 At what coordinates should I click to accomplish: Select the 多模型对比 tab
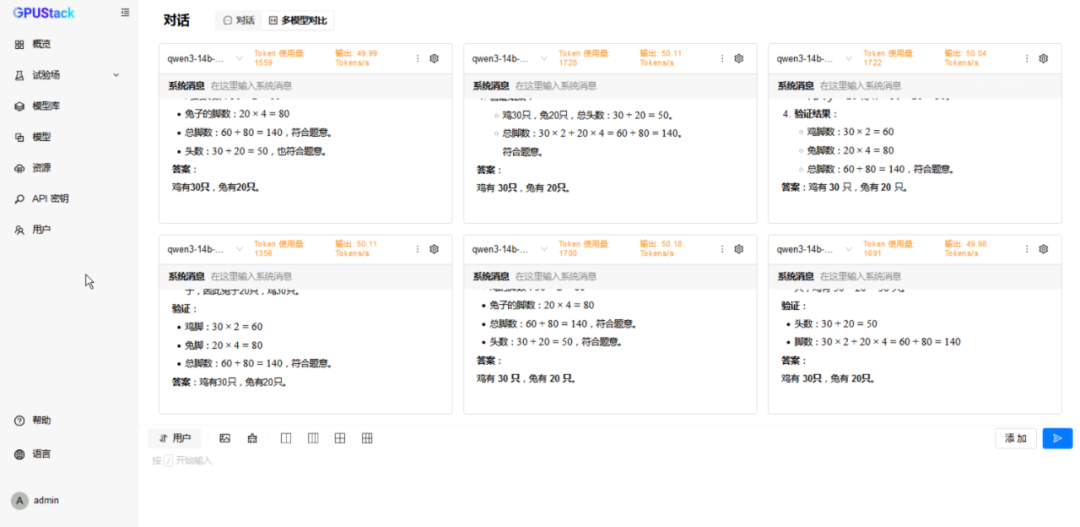298,21
